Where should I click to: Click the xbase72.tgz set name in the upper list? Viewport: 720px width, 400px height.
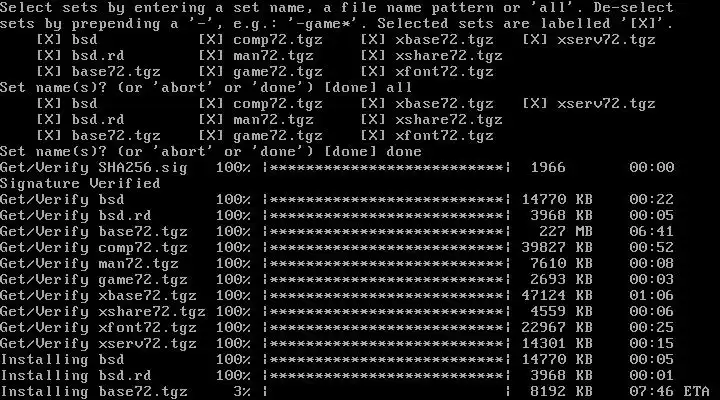444,40
